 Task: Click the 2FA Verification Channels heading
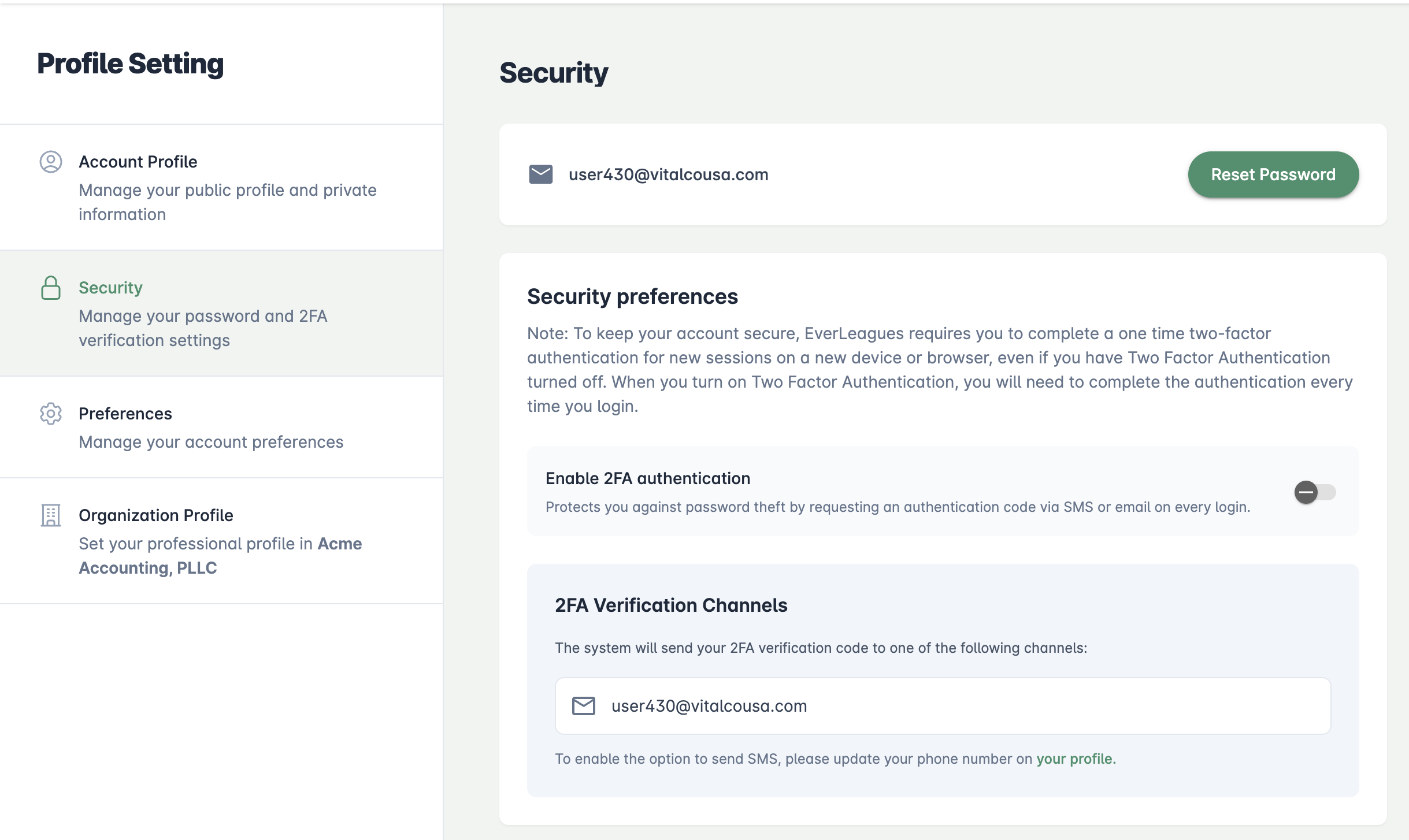point(670,605)
